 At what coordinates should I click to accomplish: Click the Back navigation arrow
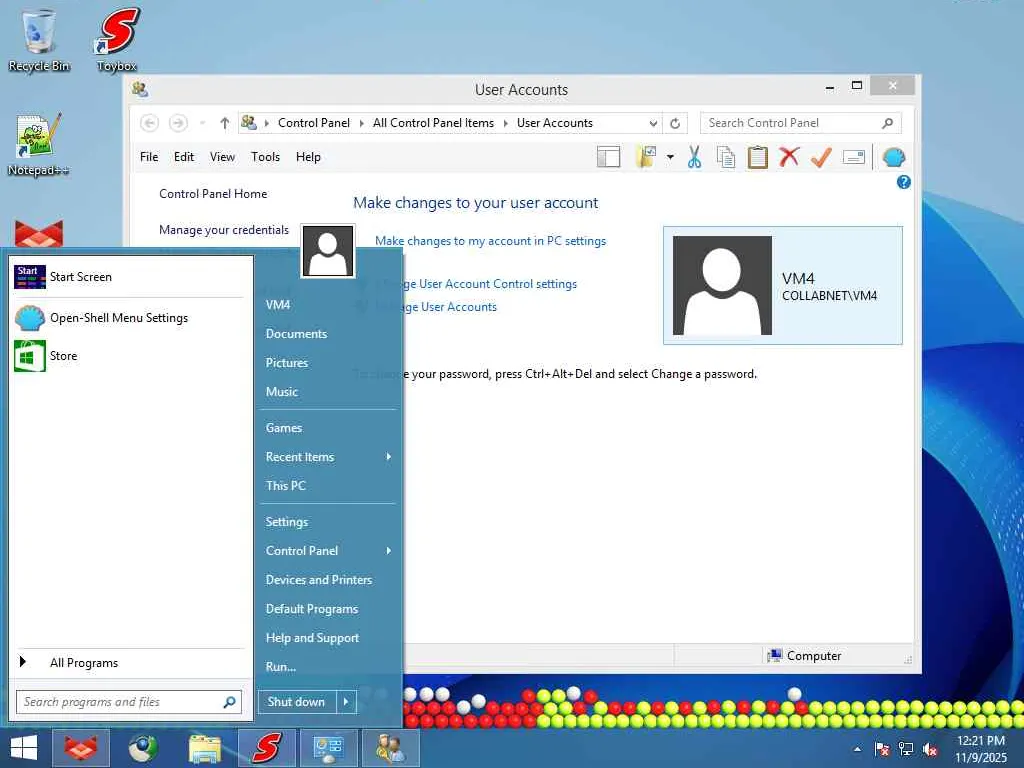(150, 123)
